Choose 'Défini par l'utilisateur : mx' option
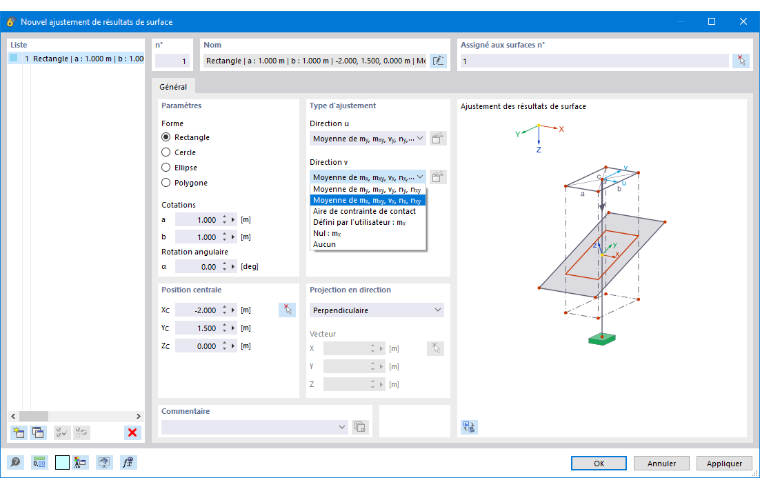Viewport: 760px width, 489px height. pyautogui.click(x=368, y=222)
